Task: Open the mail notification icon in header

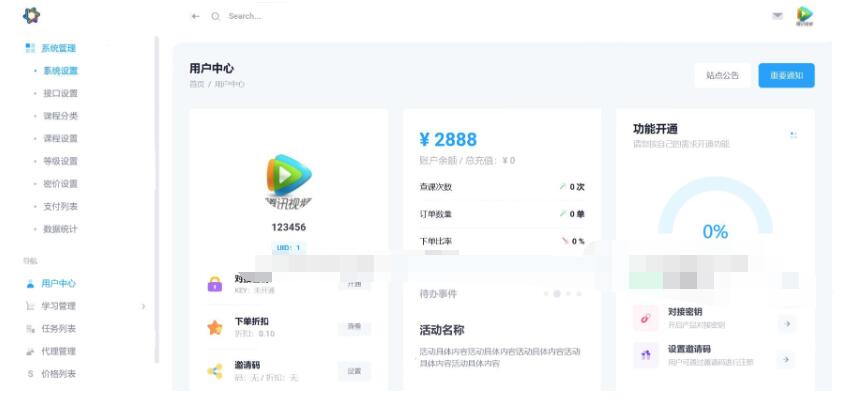Action: [x=777, y=16]
